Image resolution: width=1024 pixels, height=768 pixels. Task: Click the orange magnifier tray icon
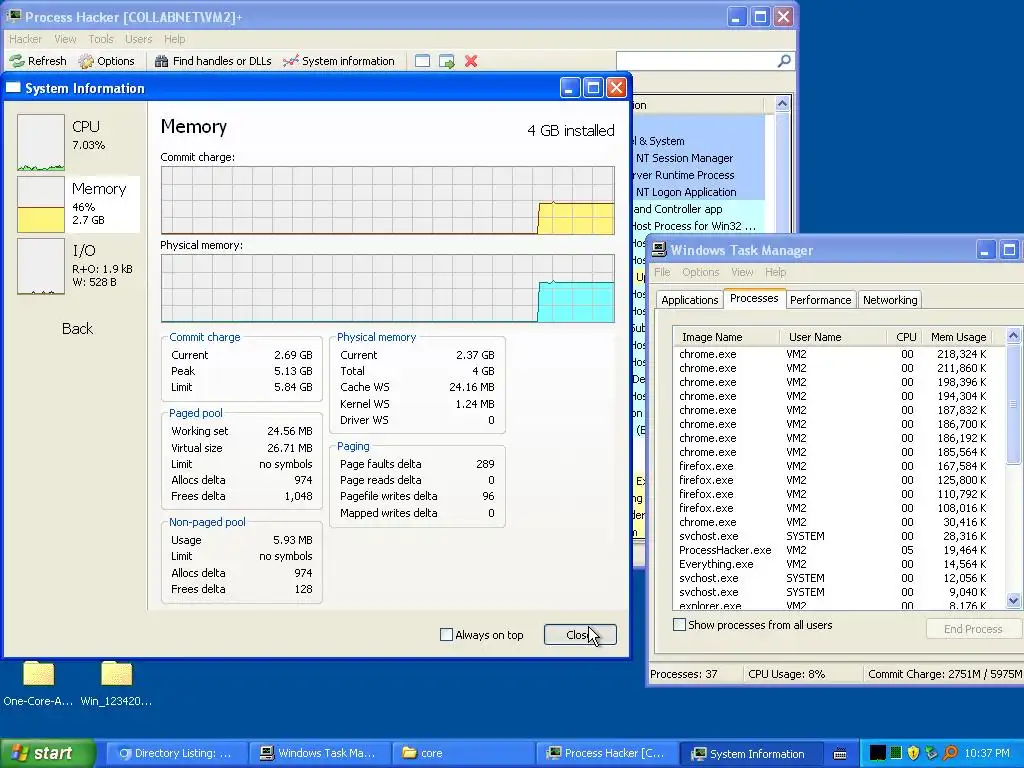(950, 753)
